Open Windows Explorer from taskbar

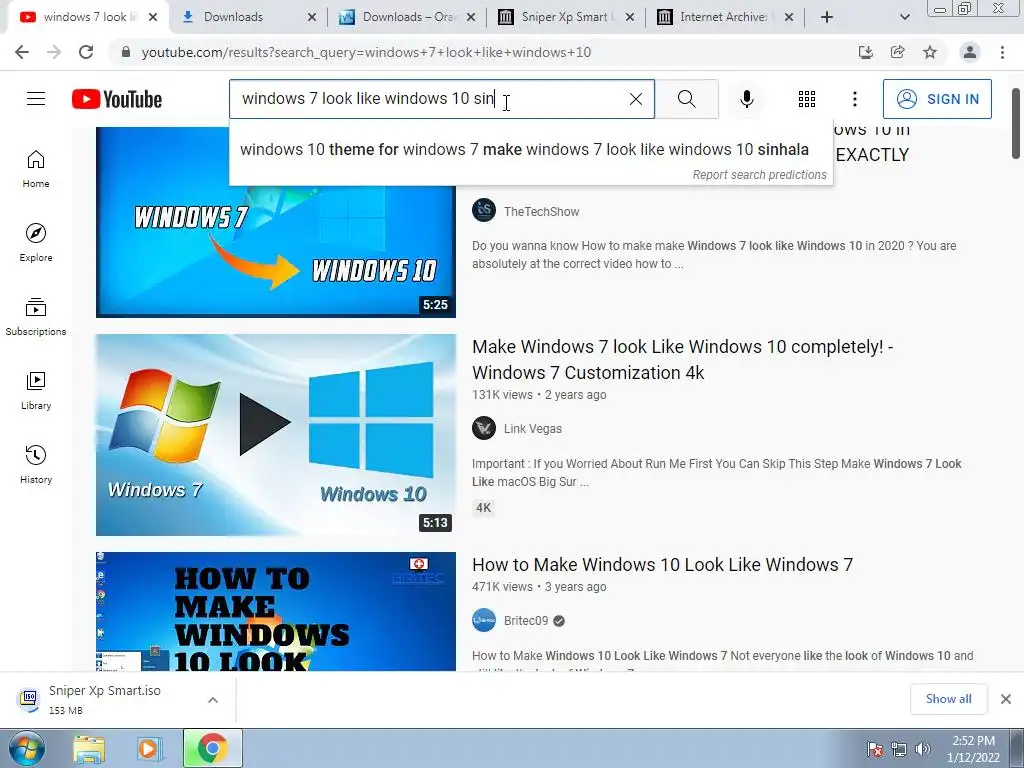[89, 748]
